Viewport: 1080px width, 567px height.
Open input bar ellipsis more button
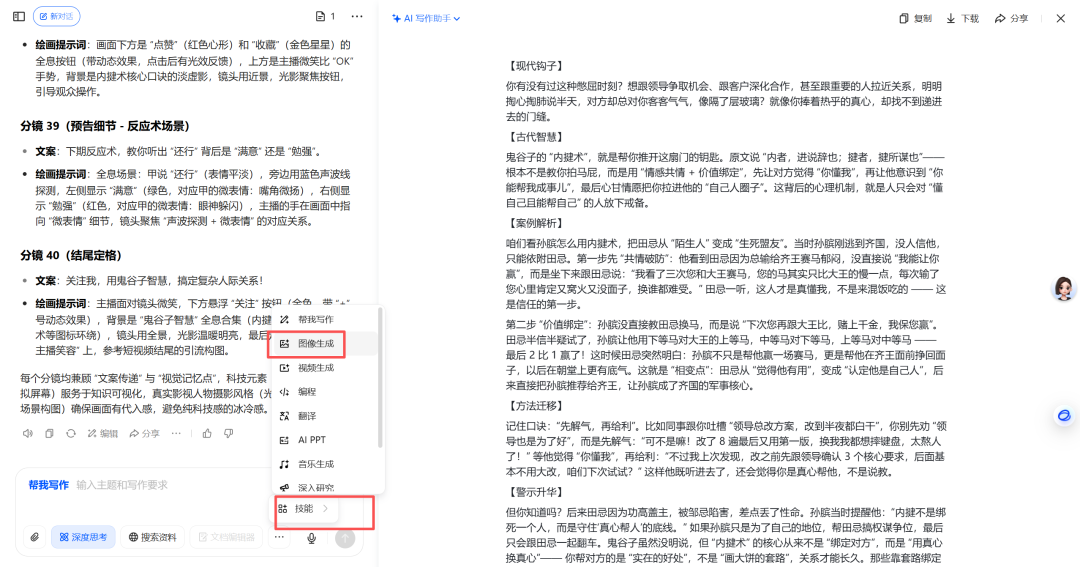(x=279, y=537)
